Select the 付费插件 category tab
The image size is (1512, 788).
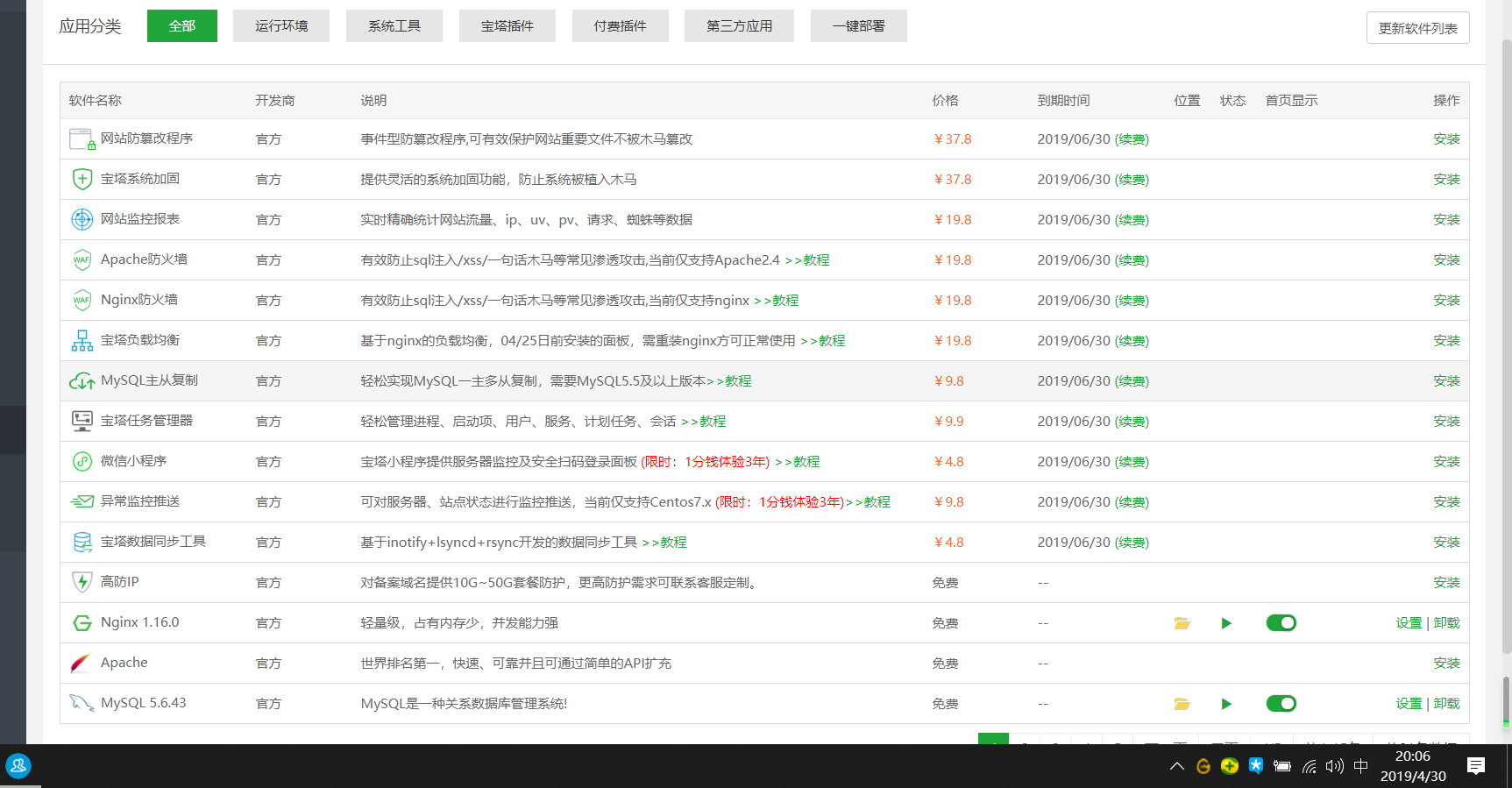[x=621, y=25]
